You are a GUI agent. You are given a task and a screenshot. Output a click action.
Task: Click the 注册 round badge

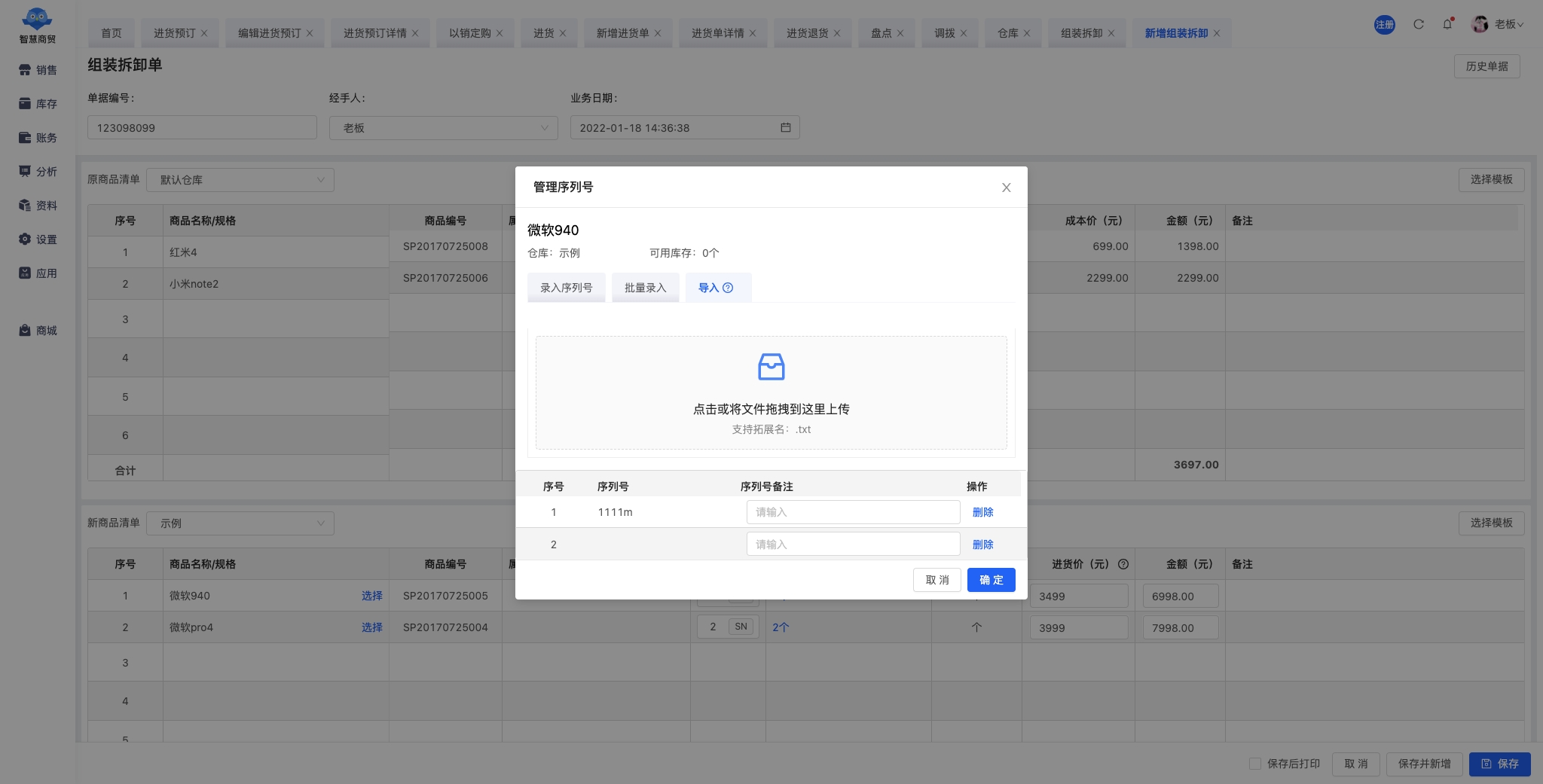[x=1385, y=24]
